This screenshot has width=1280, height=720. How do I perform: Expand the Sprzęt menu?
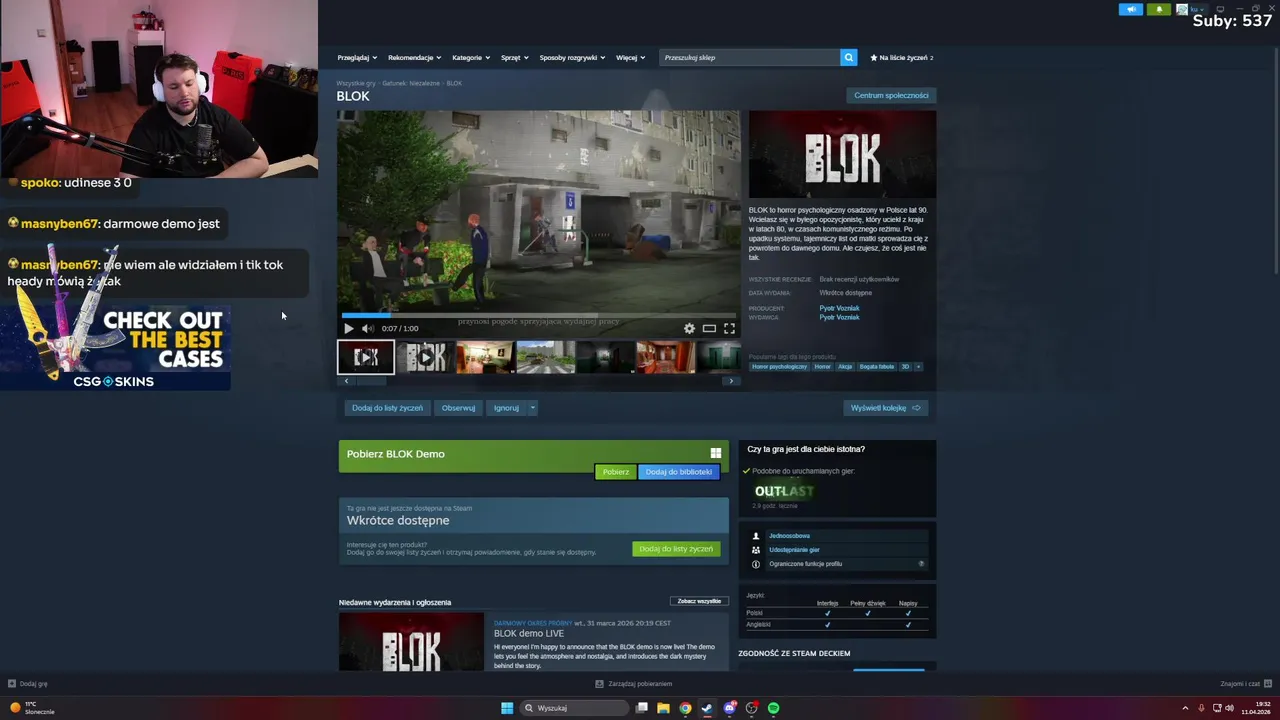(515, 57)
